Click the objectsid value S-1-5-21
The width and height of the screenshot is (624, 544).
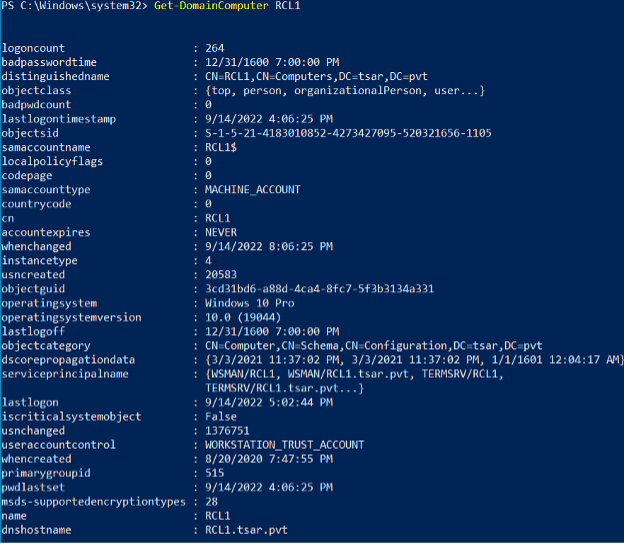pyautogui.click(x=348, y=133)
